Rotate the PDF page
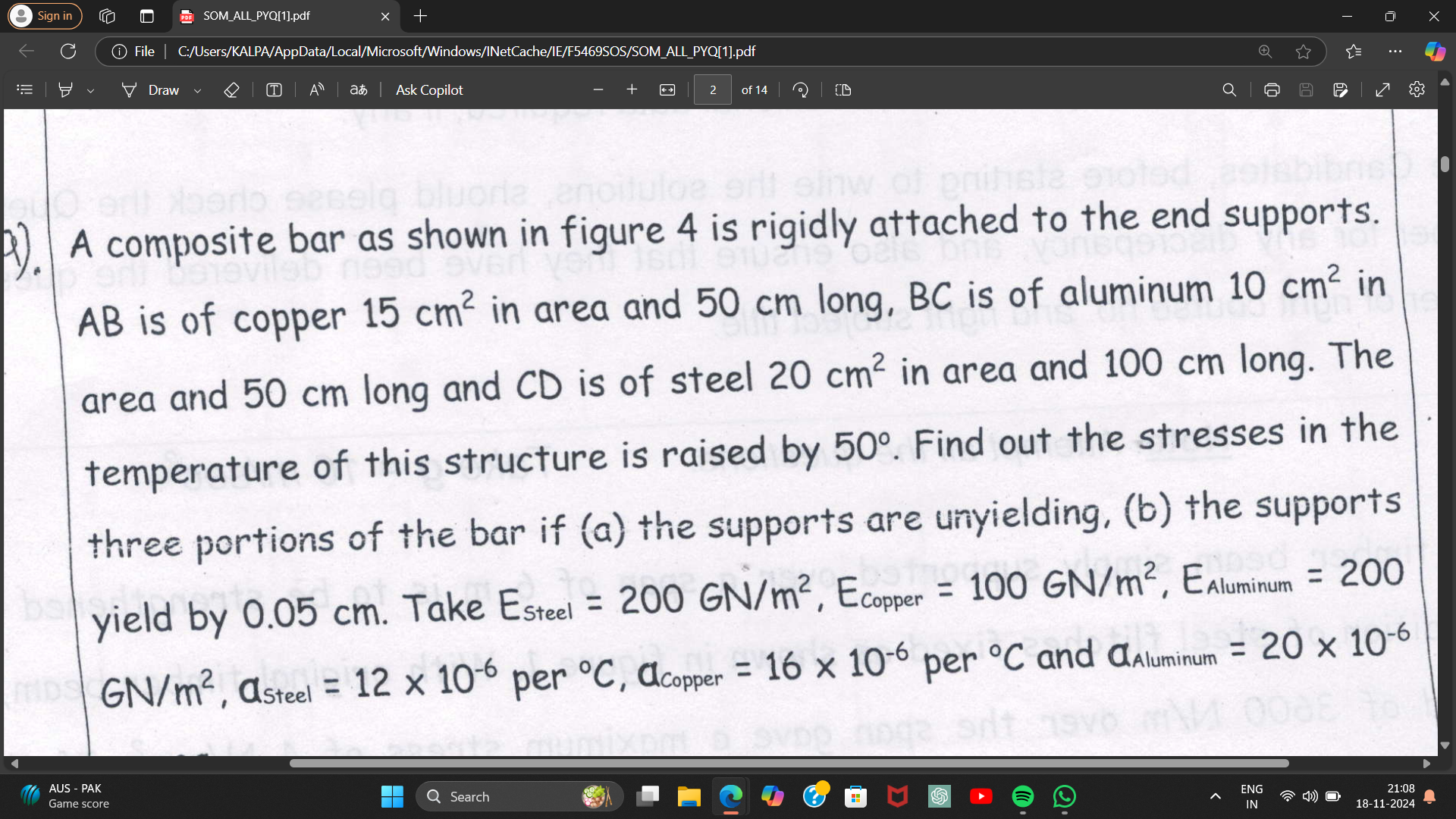 click(x=800, y=89)
